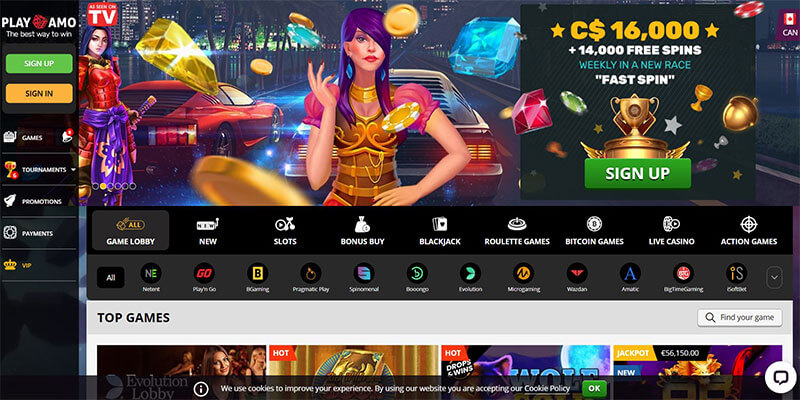
Task: Click the As Seen On TV badge
Action: coord(103,14)
